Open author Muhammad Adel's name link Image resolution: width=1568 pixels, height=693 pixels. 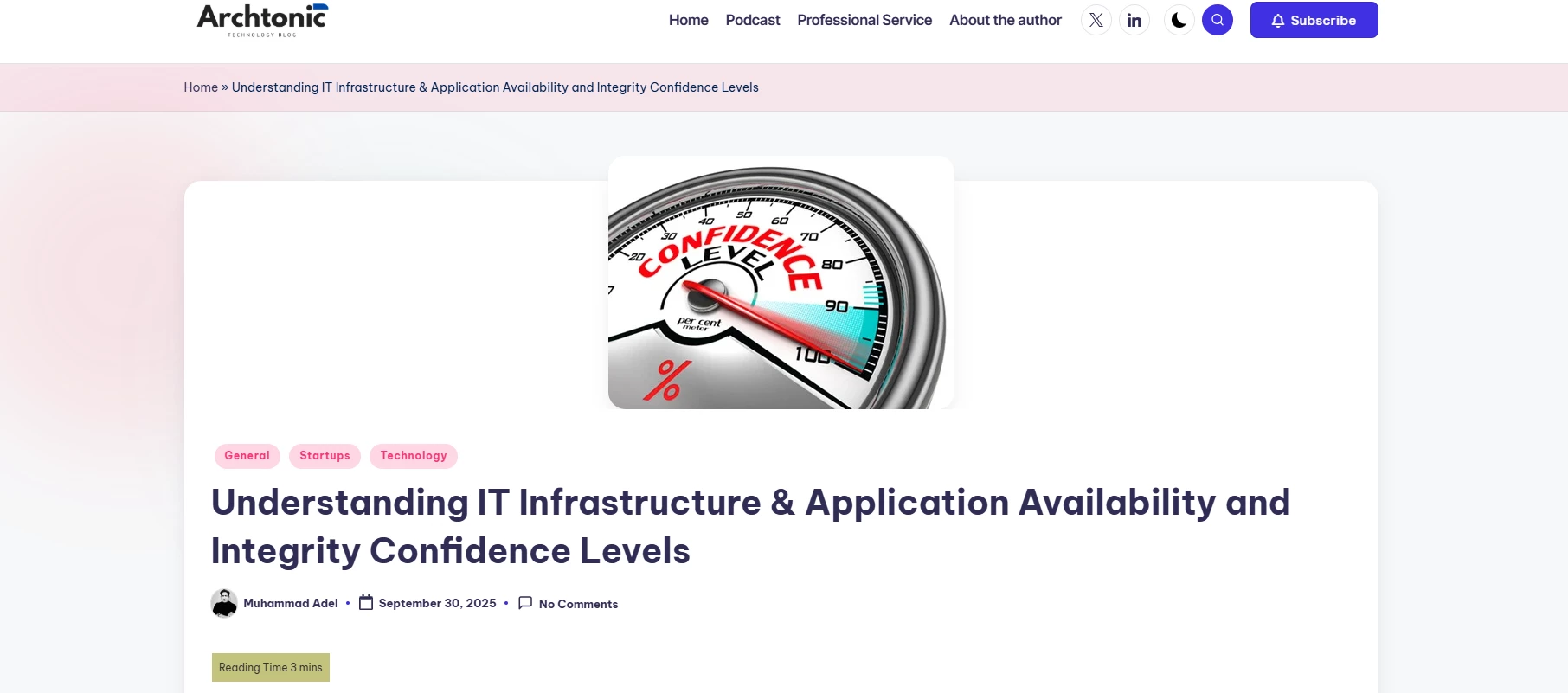point(291,604)
